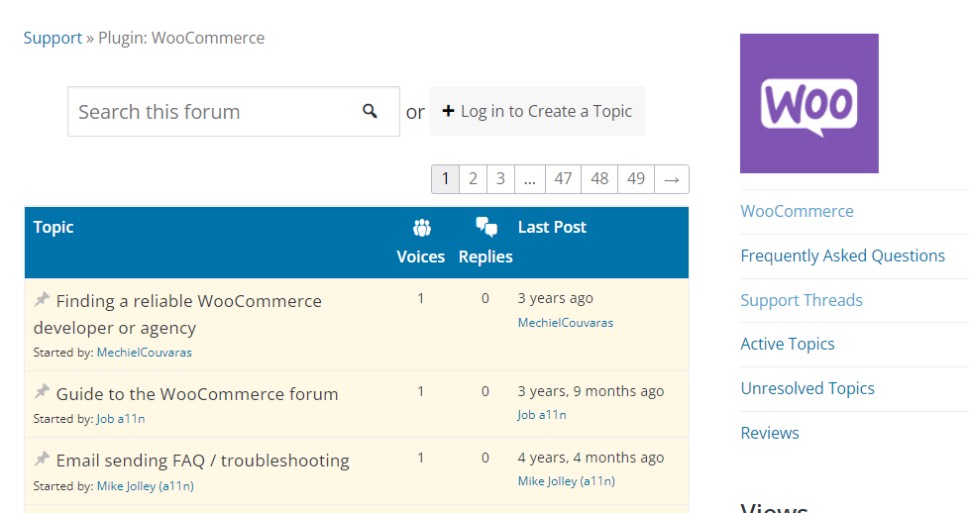This screenshot has height=513, width=969.
Task: Click the Replies speech bubbles icon
Action: coord(486,227)
